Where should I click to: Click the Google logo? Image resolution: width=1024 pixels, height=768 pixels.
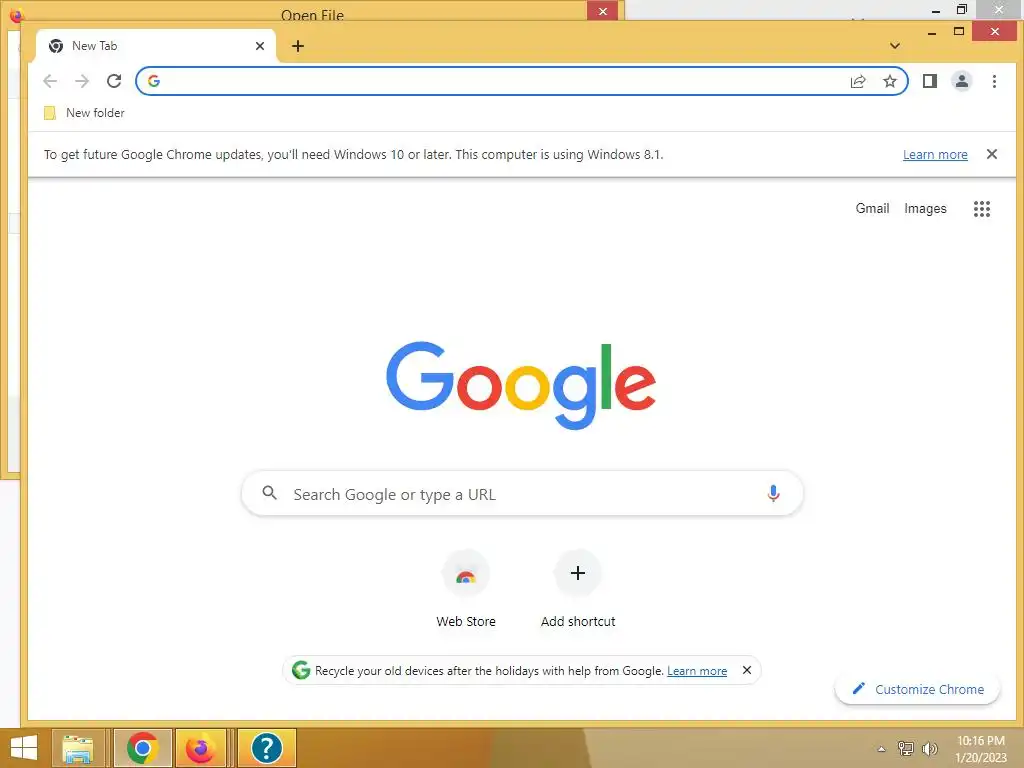click(520, 385)
